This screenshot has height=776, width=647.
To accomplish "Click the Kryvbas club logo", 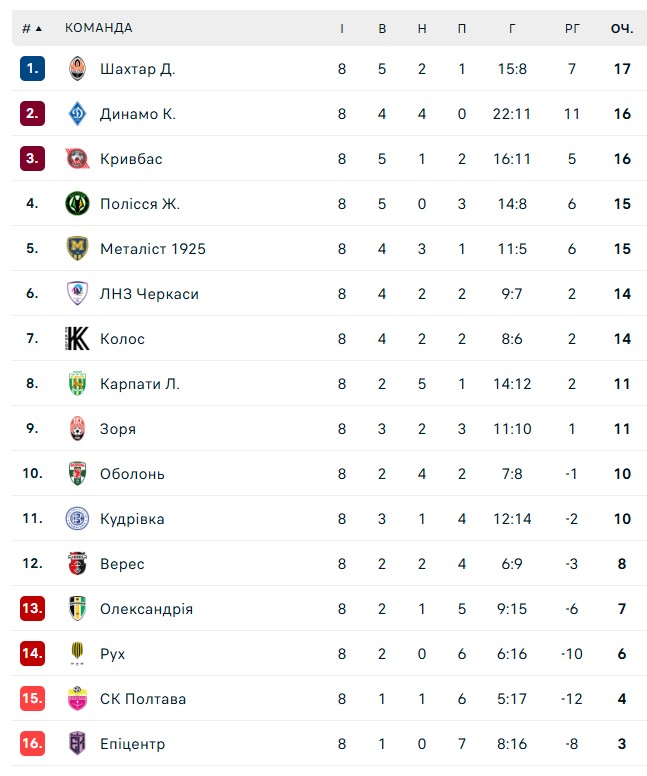I will (77, 159).
